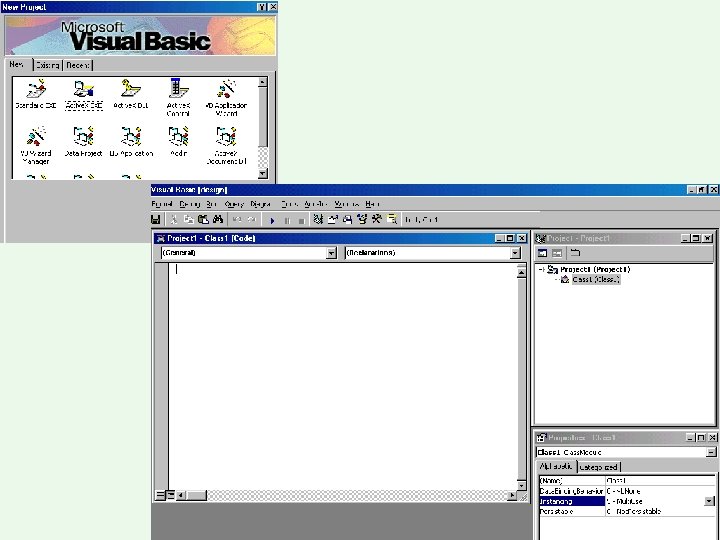
Task: Toggle Full Module View below code editor
Action: point(170,495)
